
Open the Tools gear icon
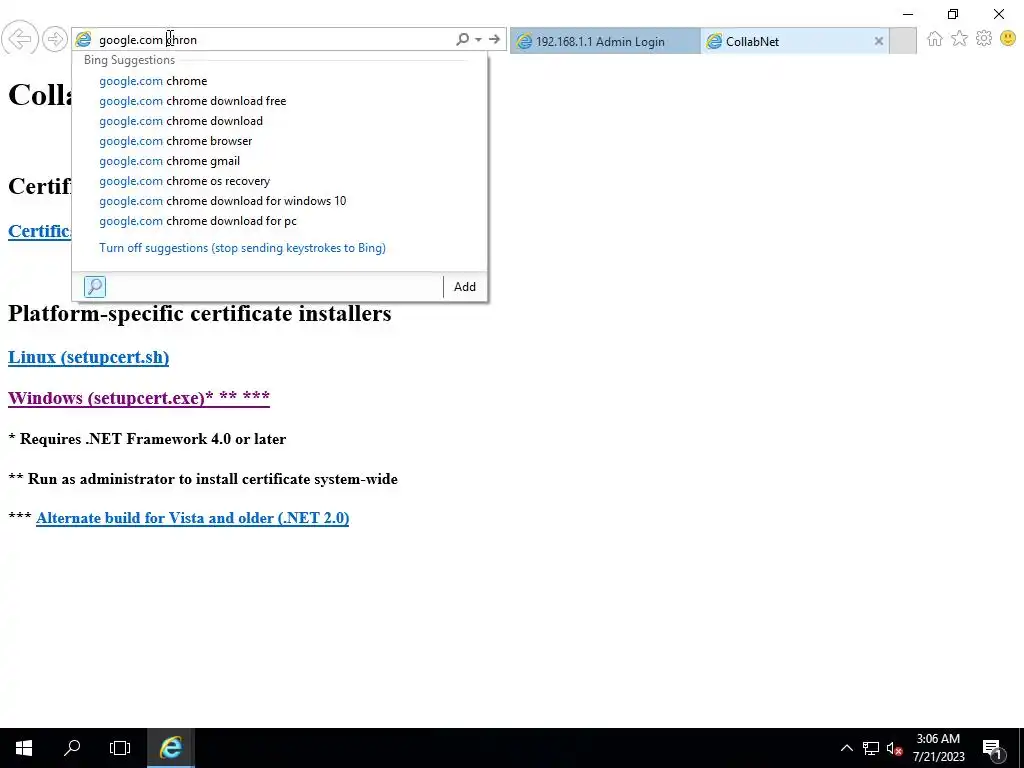click(984, 39)
